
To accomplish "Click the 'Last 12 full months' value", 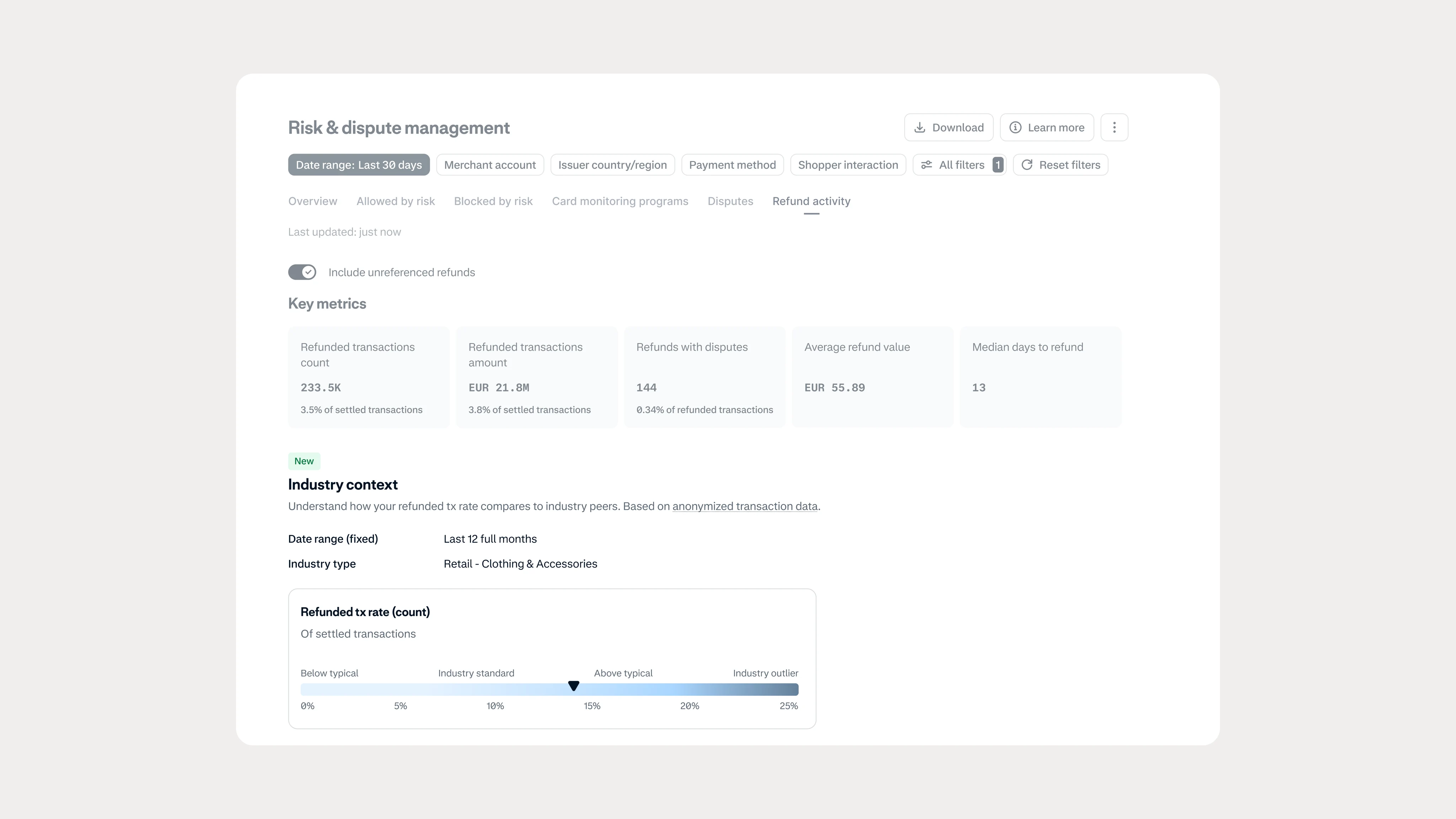I will tap(490, 539).
